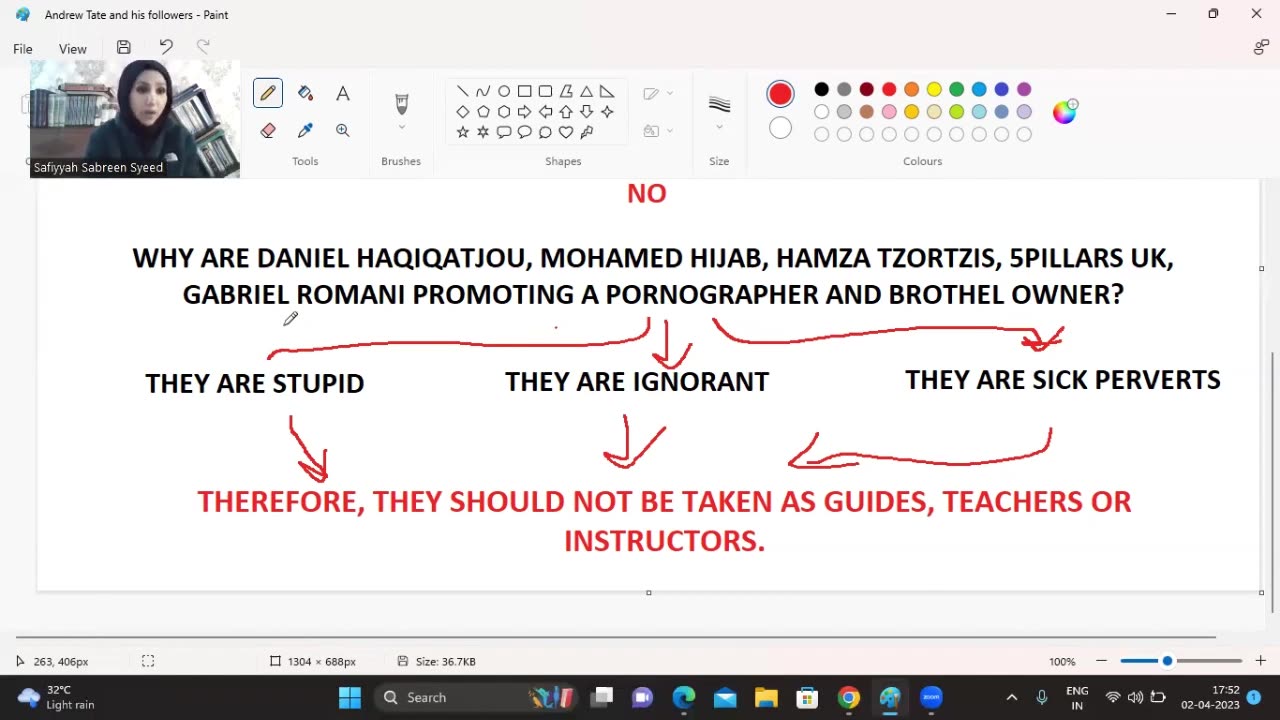Select Colour 2 white swatch
The image size is (1280, 720).
780,128
